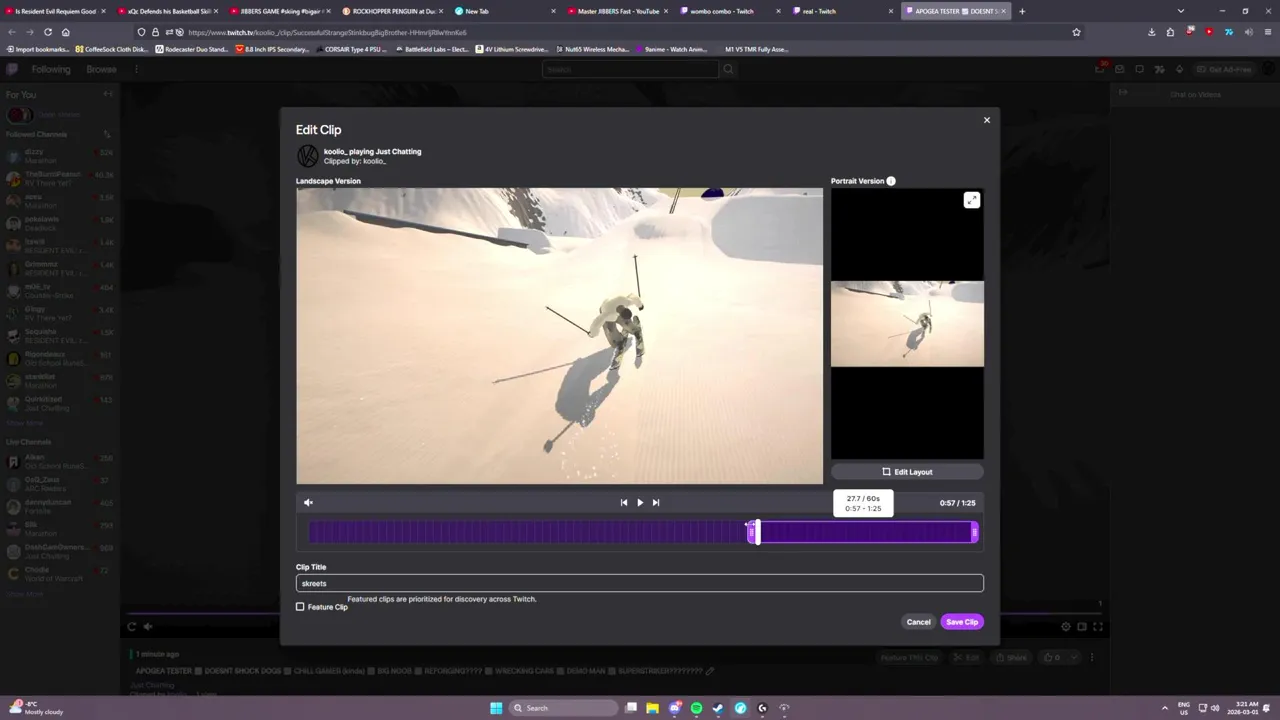This screenshot has width=1280, height=720.
Task: Open Rodecaster Duo Stand bookmark
Action: [192, 49]
